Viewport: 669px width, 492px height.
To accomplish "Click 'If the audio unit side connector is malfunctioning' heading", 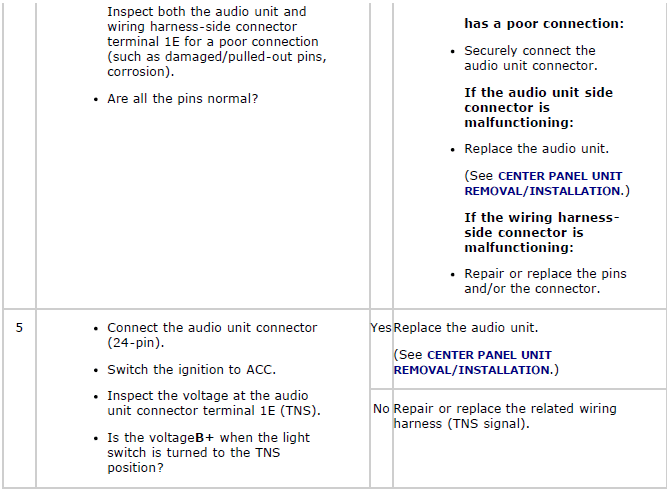I will pos(538,108).
